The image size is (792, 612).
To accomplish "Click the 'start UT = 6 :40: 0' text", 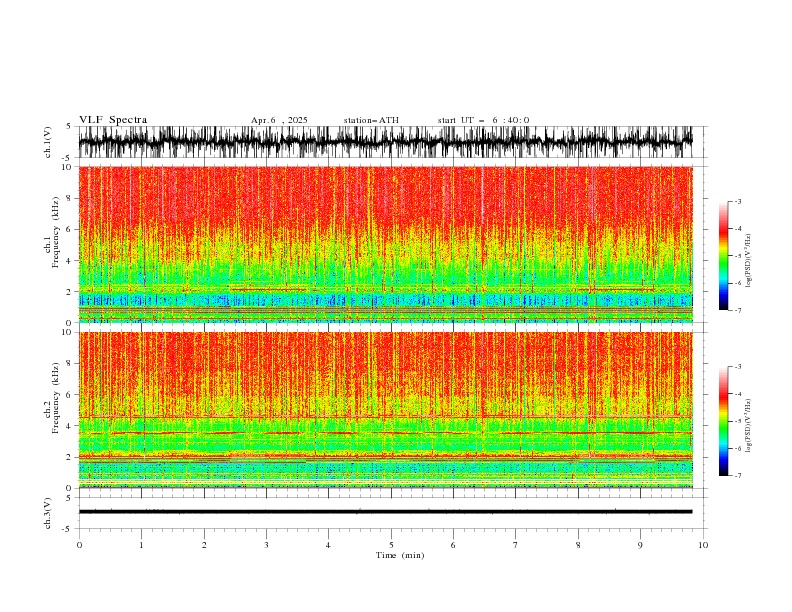I will tap(483, 120).
